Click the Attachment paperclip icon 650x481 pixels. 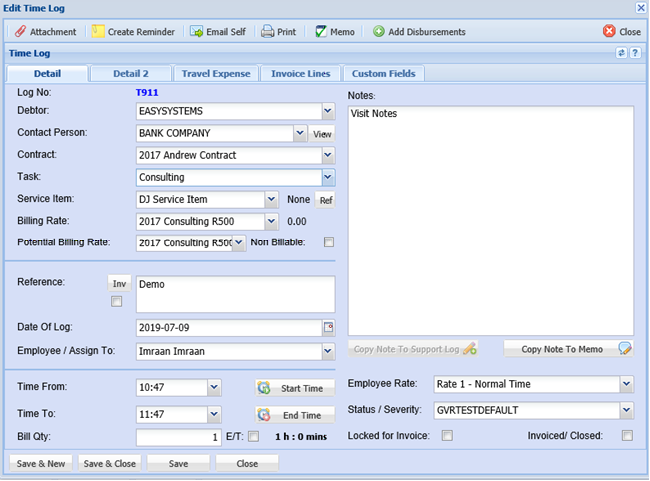[20, 32]
